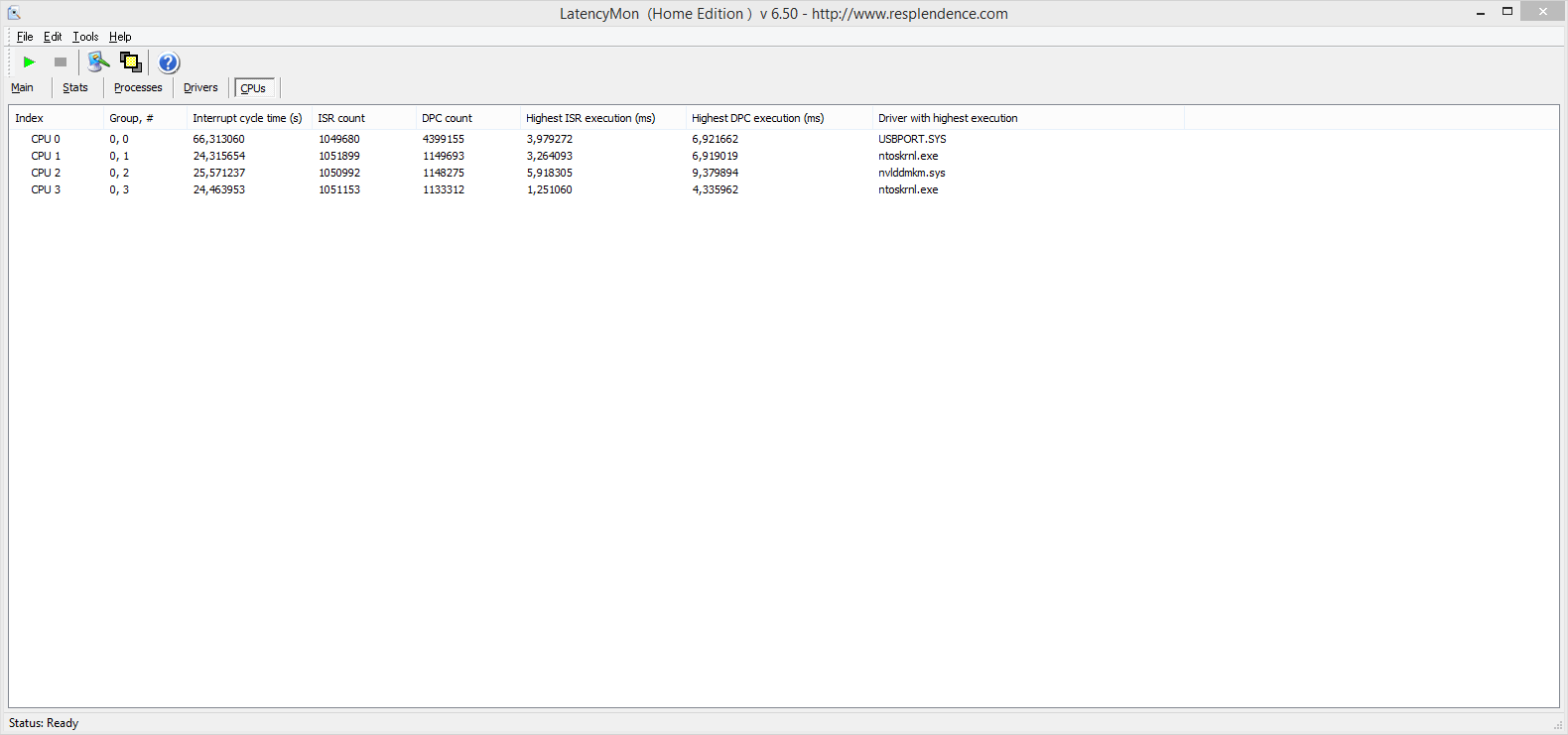1568x735 pixels.
Task: Close the LatencyMon window
Action: pyautogui.click(x=1542, y=12)
